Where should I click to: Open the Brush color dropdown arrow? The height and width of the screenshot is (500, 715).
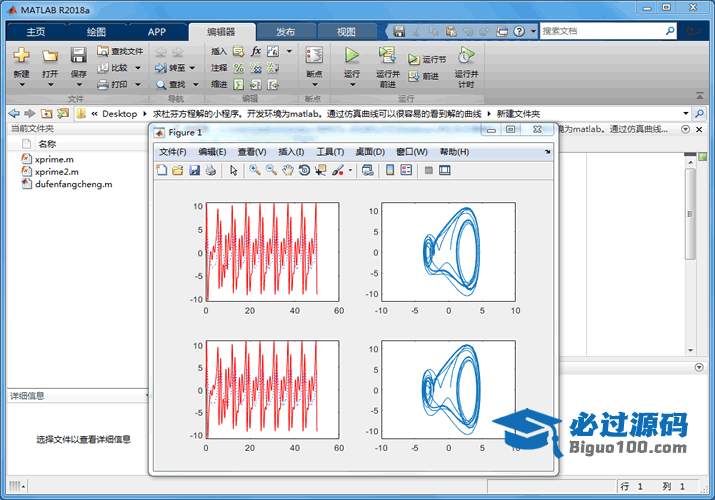(x=350, y=170)
